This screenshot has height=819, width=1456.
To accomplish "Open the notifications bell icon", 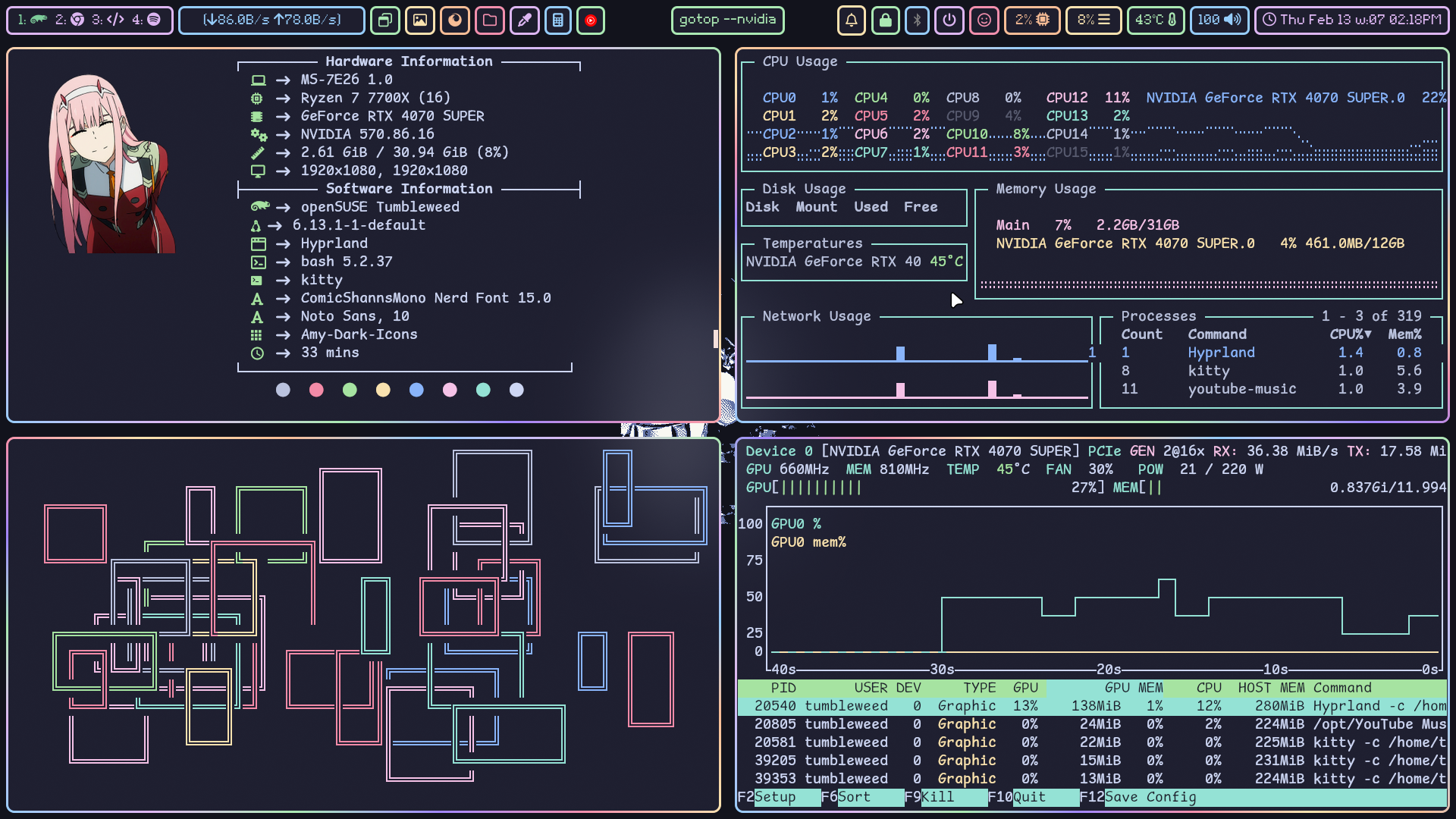I will (851, 20).
